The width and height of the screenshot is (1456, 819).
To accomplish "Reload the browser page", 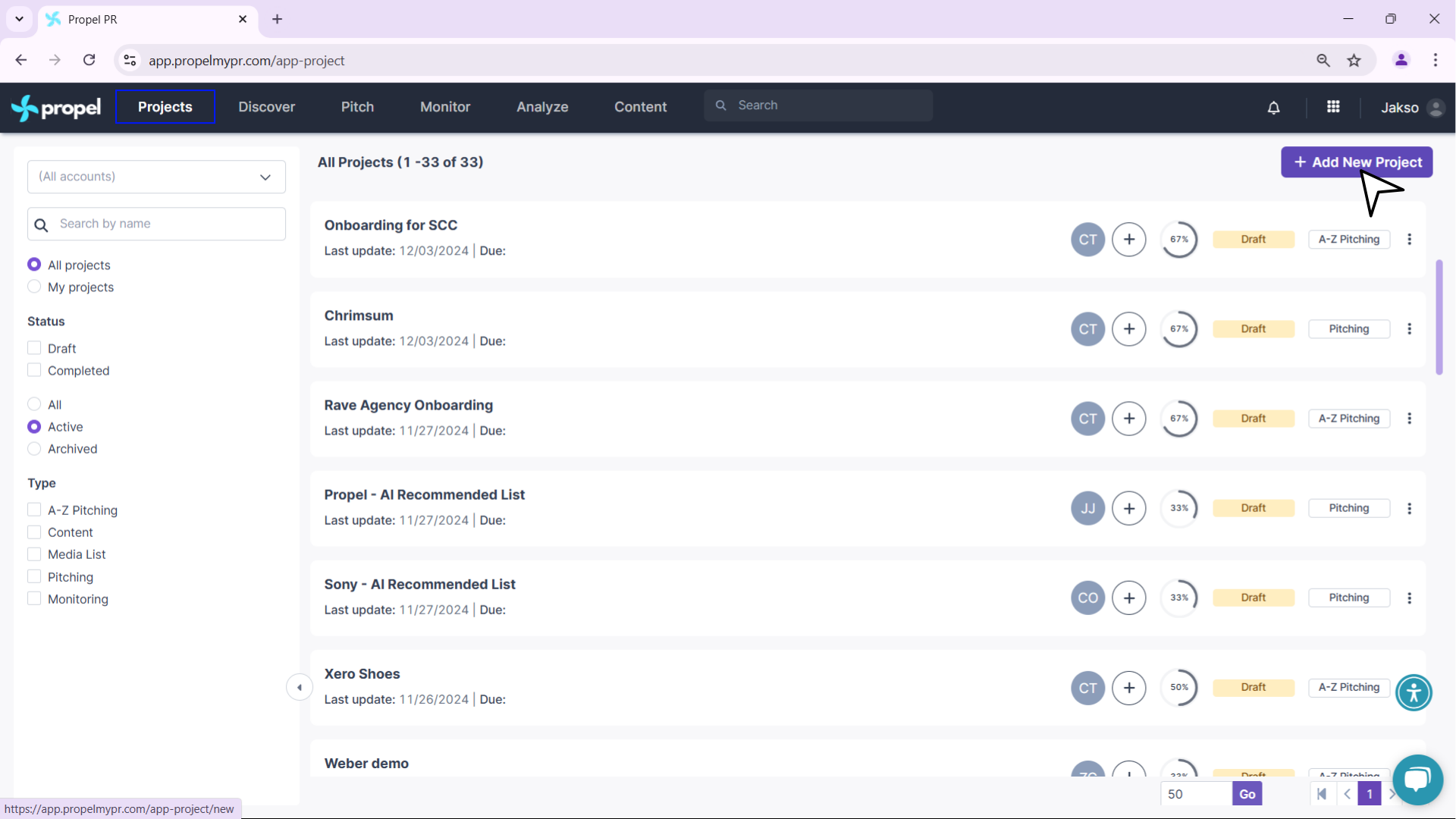I will click(89, 60).
